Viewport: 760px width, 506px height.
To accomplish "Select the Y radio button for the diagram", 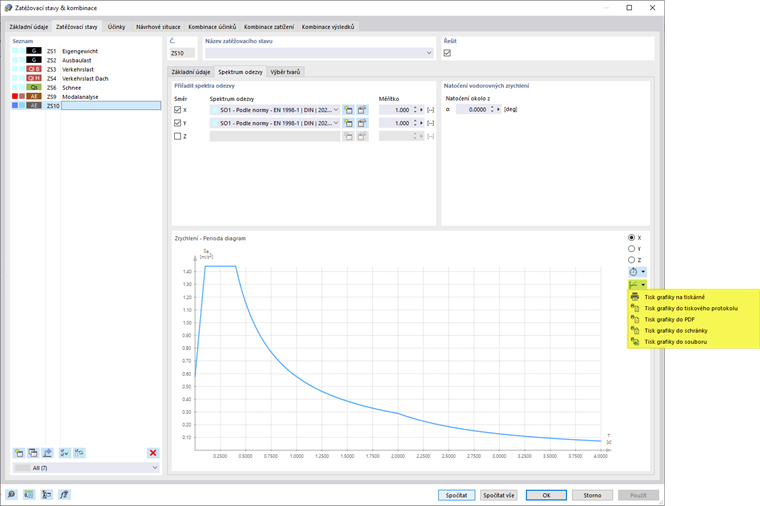I will (x=632, y=249).
